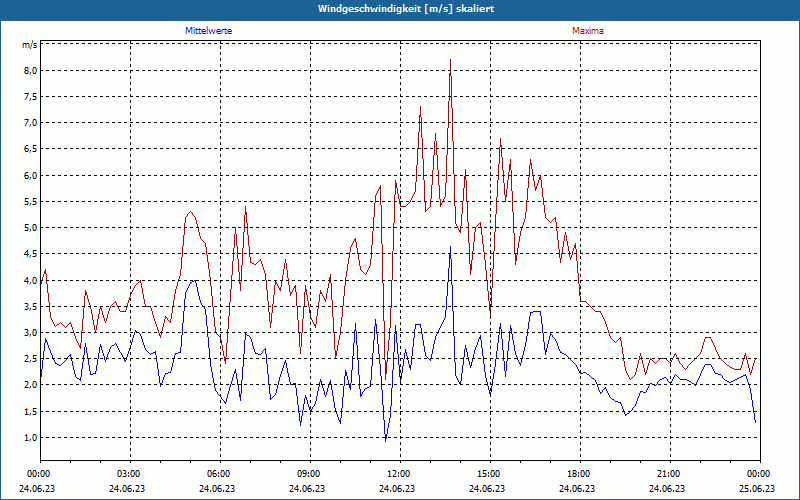Click the 8,0 y-axis value
Viewport: 800px width, 500px height.
pyautogui.click(x=32, y=70)
